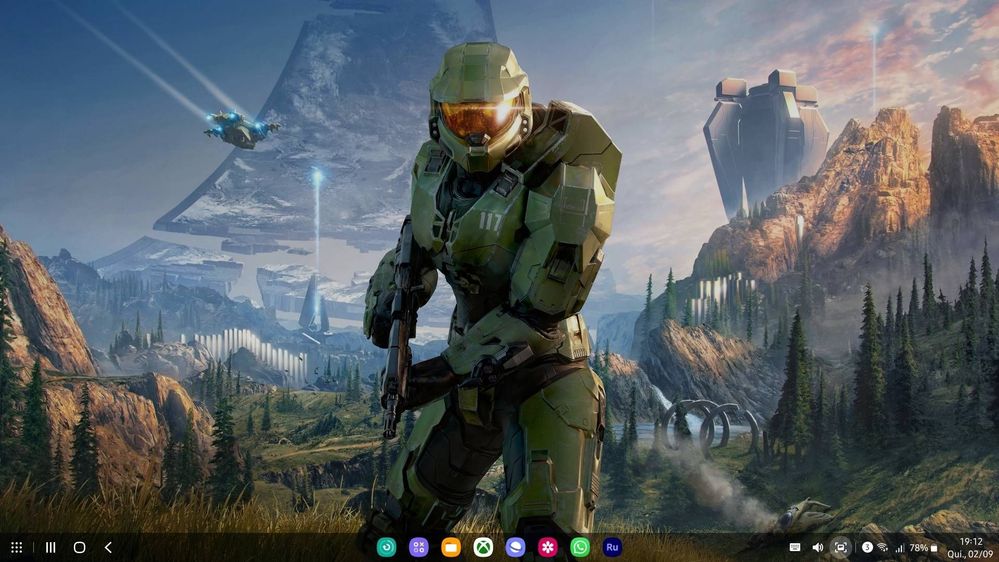Launch the teal circular-arrow app
This screenshot has height=562, width=999.
click(386, 547)
